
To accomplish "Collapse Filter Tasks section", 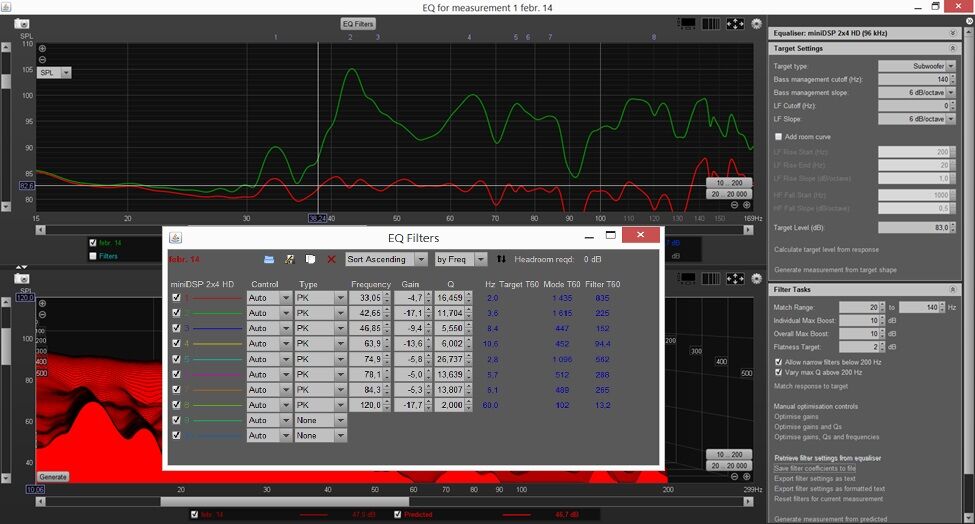I will (x=952, y=290).
